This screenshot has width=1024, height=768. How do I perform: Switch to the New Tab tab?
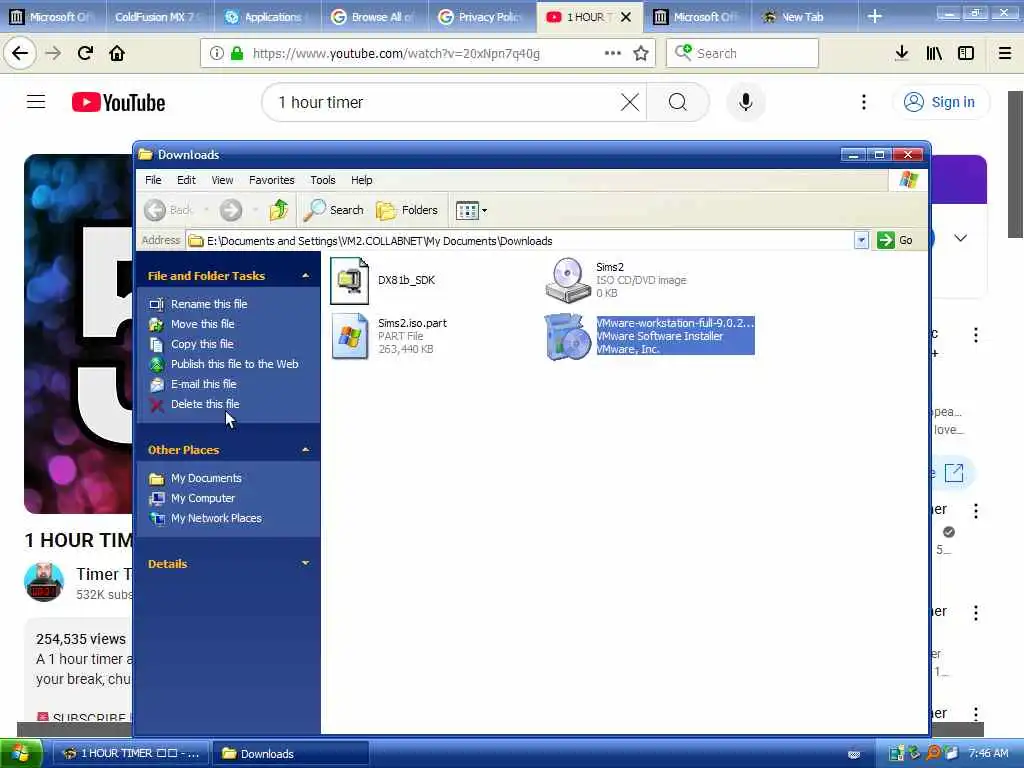[803, 17]
